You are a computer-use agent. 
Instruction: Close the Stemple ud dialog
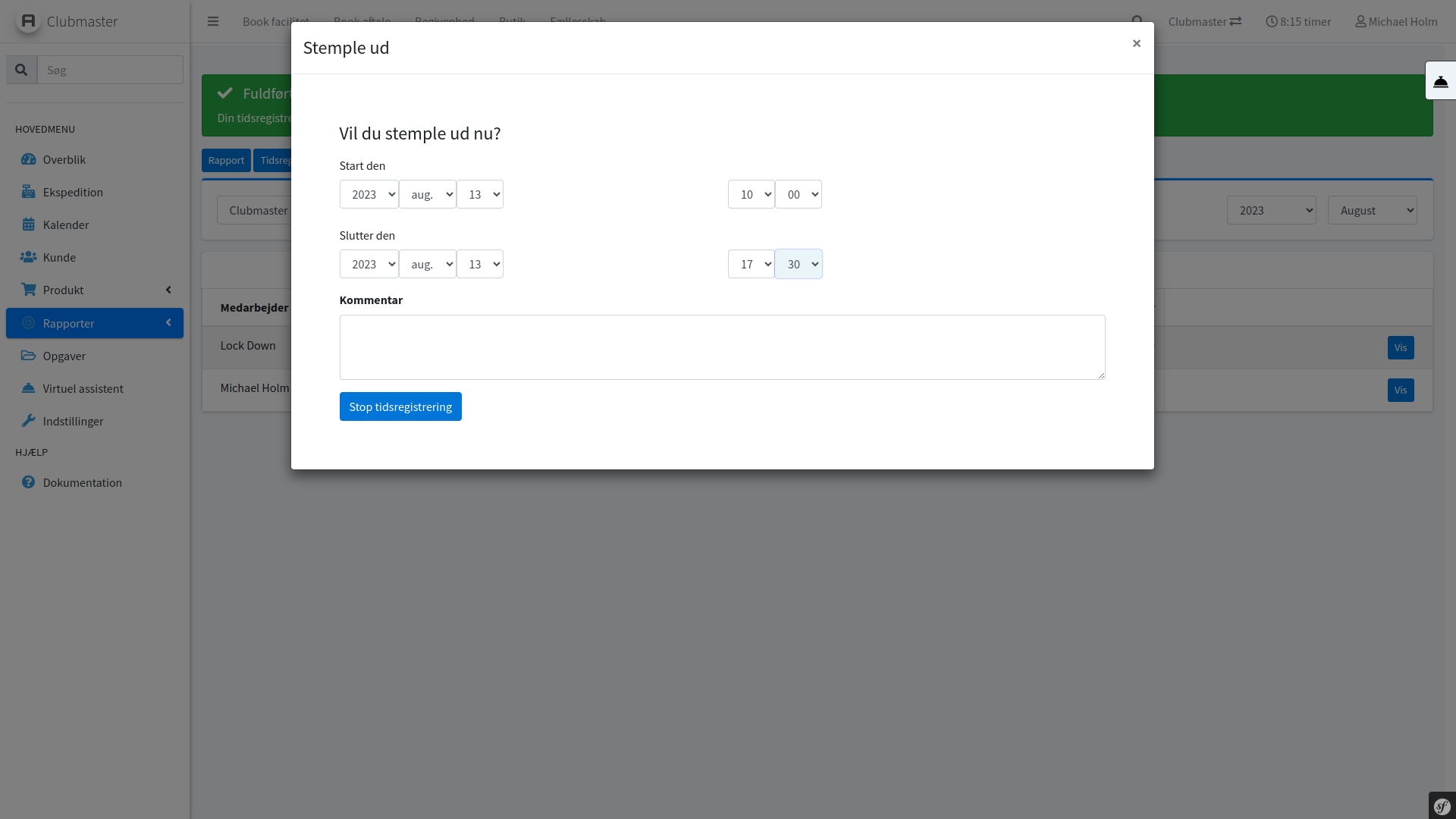pos(1136,43)
